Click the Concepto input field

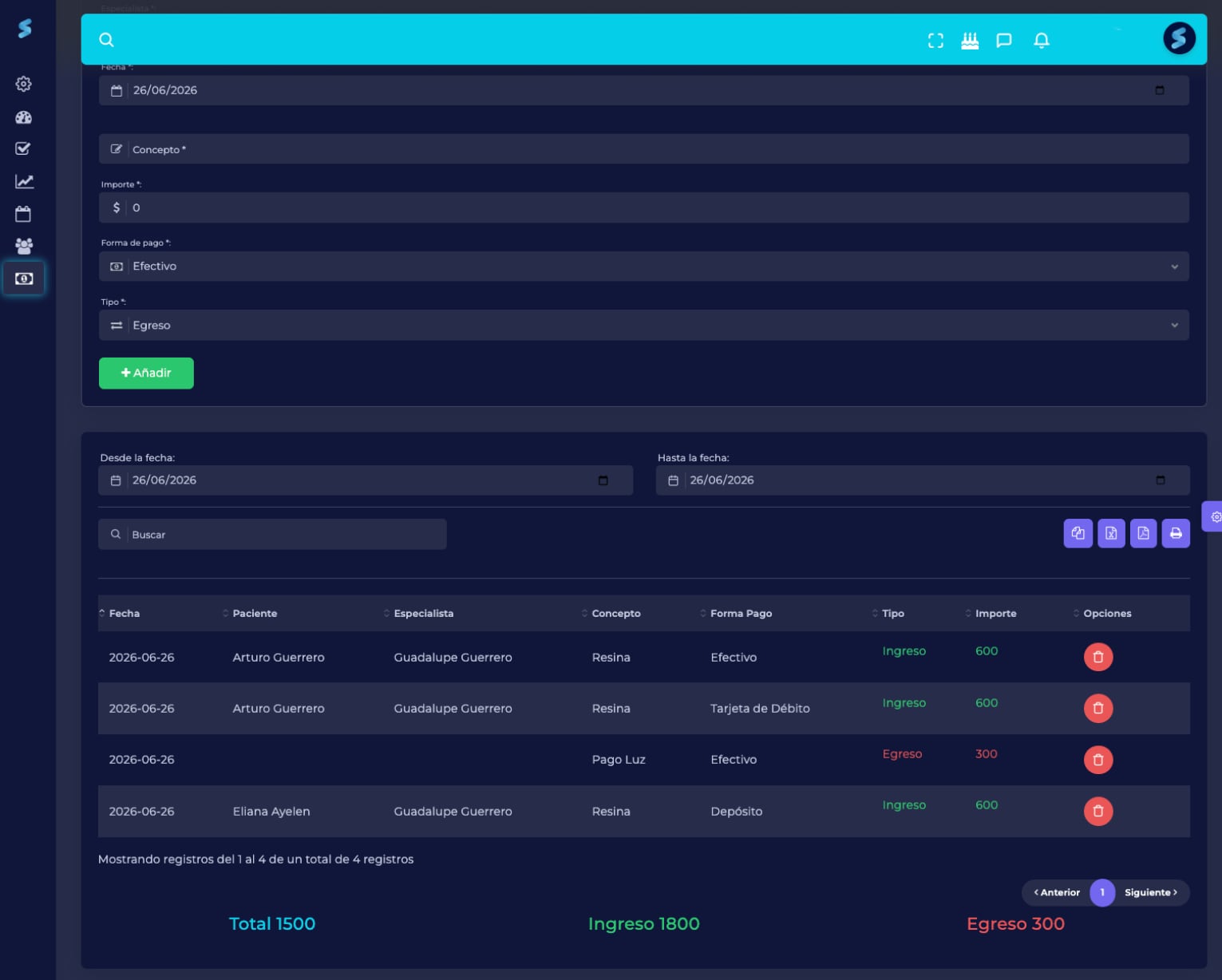(644, 149)
